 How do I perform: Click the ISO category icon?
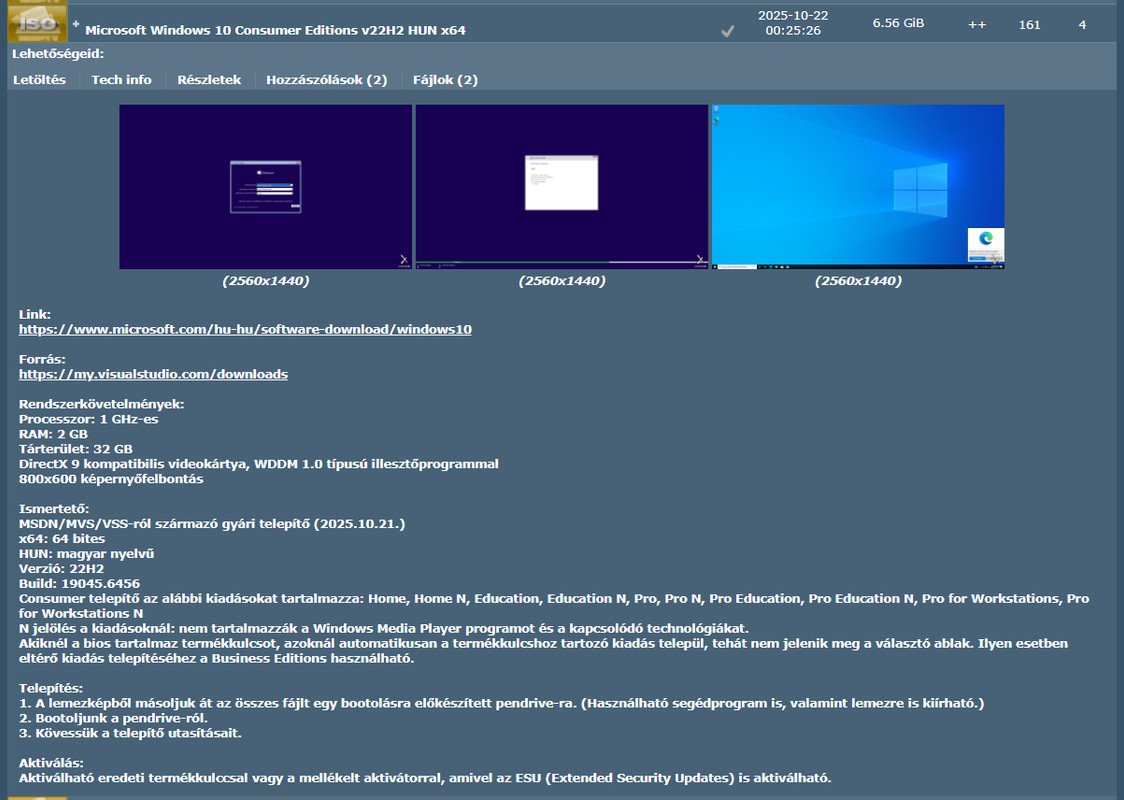(37, 22)
